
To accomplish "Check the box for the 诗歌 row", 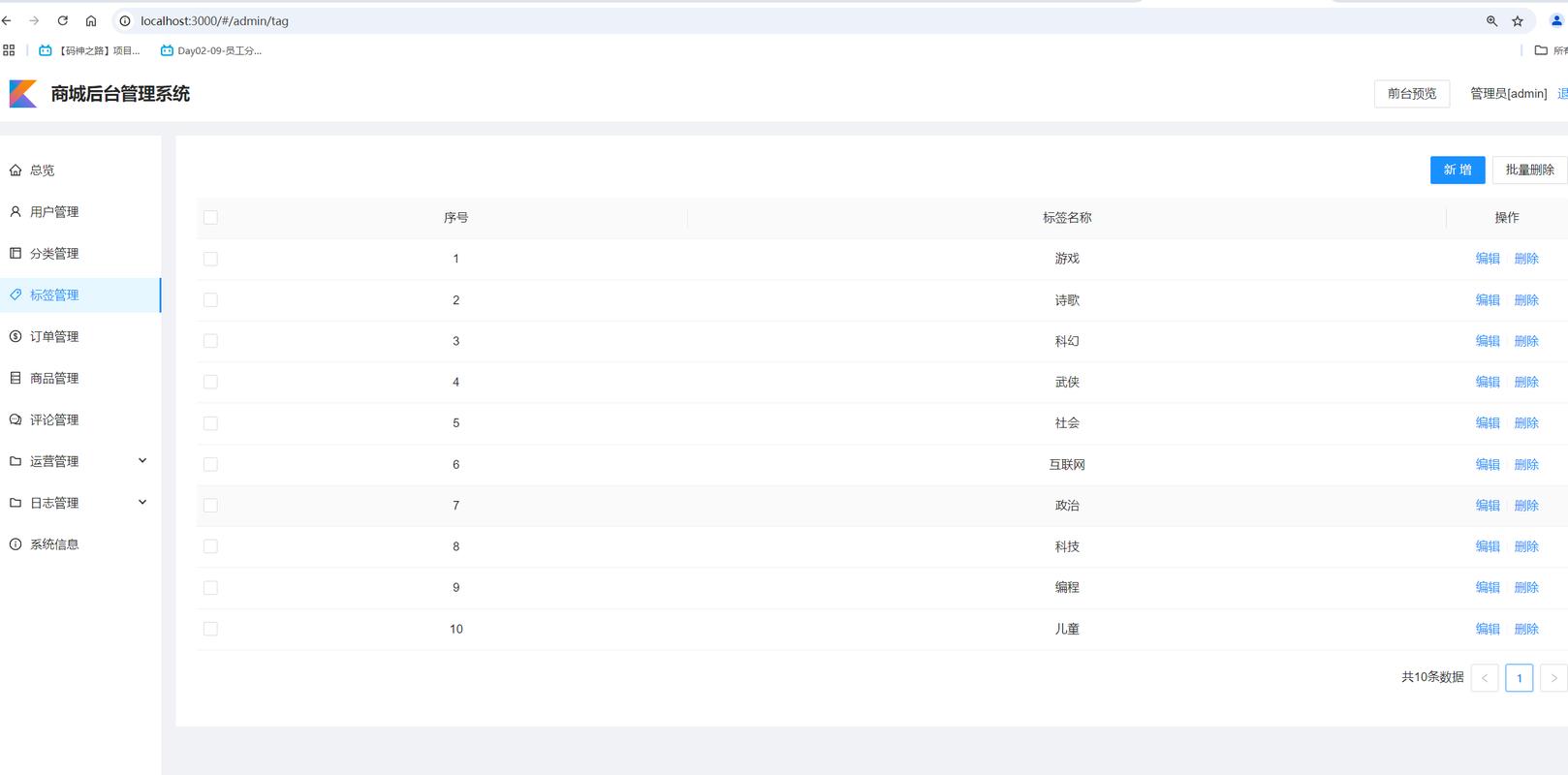I will [x=210, y=300].
